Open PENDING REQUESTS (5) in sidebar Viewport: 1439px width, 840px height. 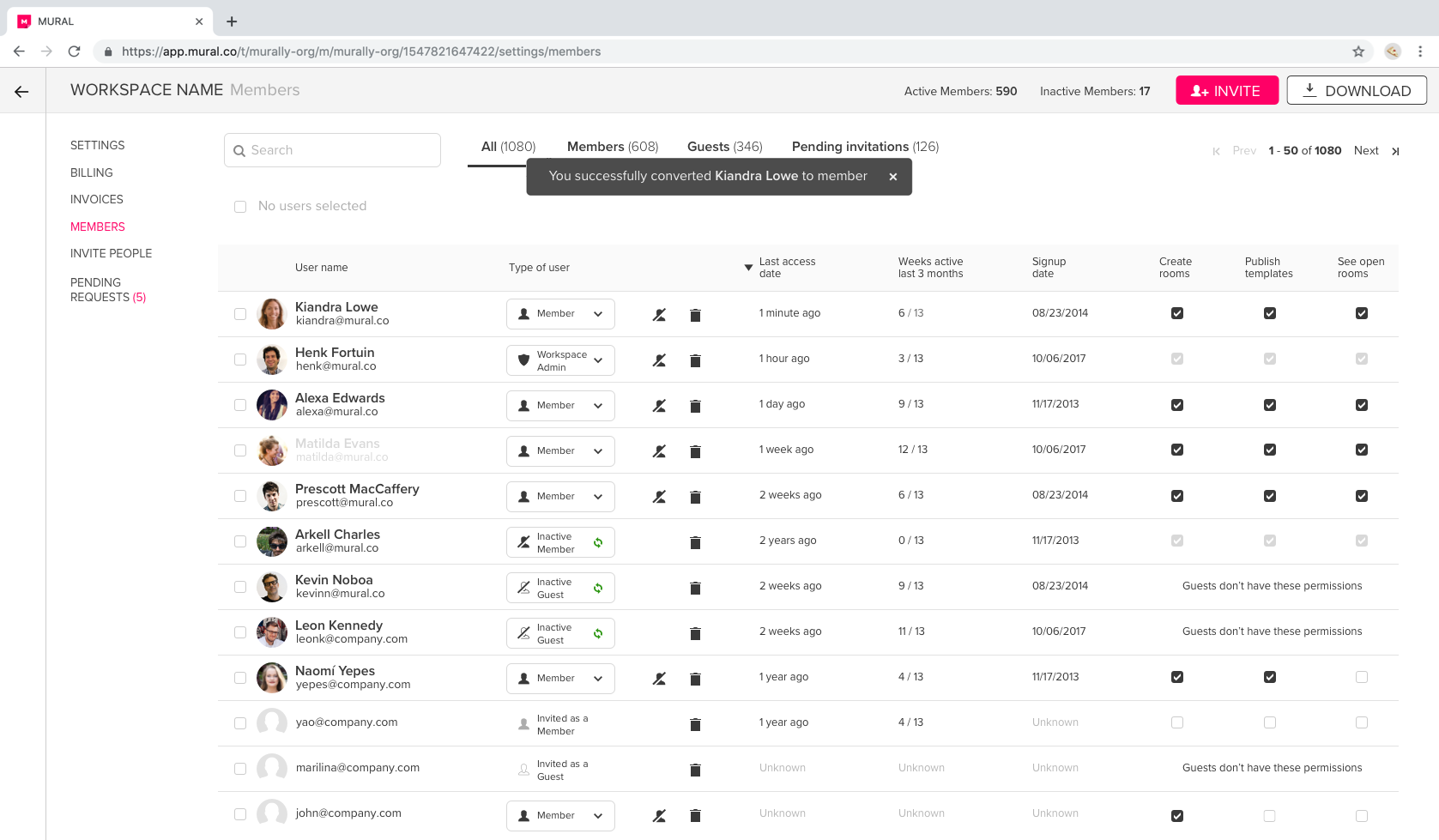pos(108,290)
